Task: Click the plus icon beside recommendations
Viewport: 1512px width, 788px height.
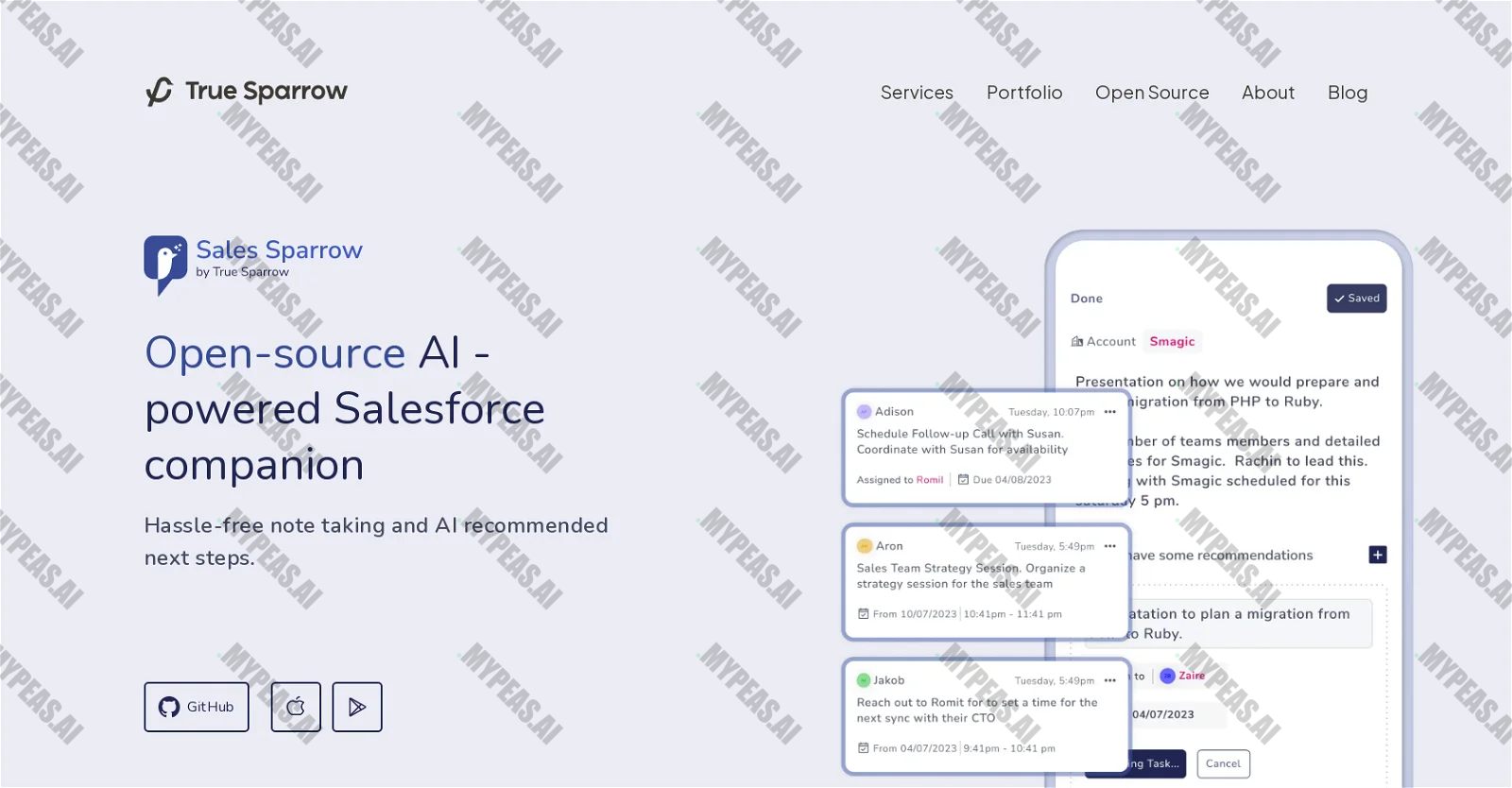Action: 1378,555
